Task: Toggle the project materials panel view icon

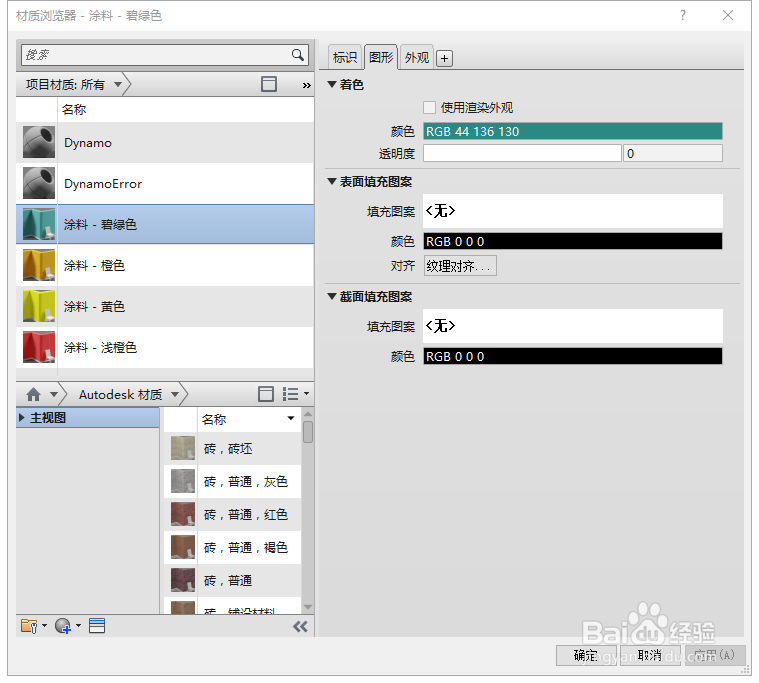Action: coord(269,84)
